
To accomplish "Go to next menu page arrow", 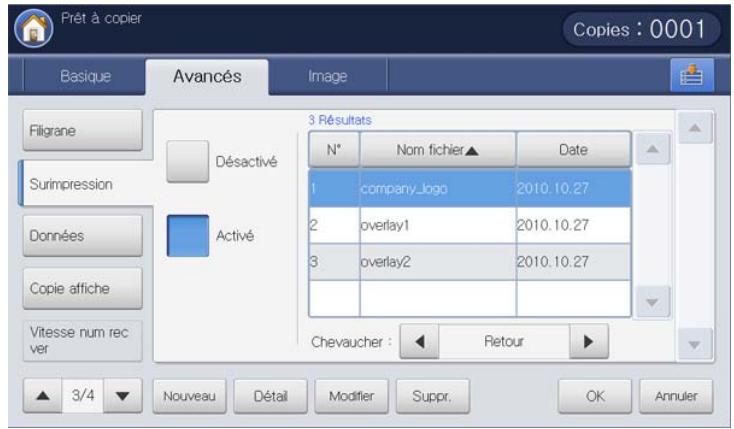I will point(123,396).
